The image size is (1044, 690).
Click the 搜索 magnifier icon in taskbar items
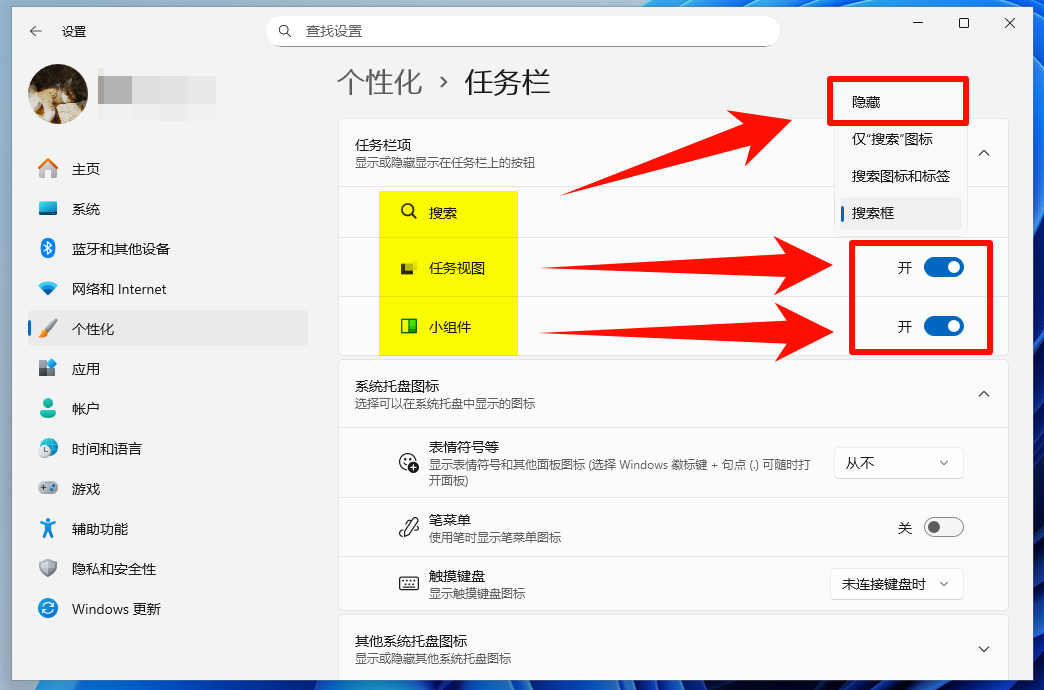(x=408, y=212)
